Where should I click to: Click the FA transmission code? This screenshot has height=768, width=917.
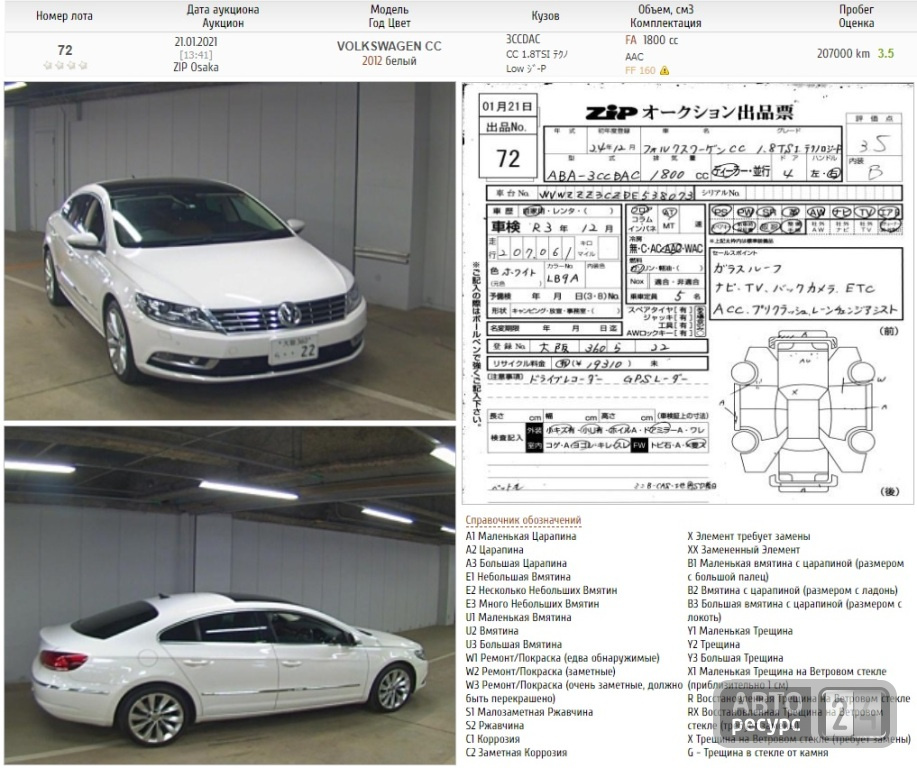pyautogui.click(x=631, y=40)
